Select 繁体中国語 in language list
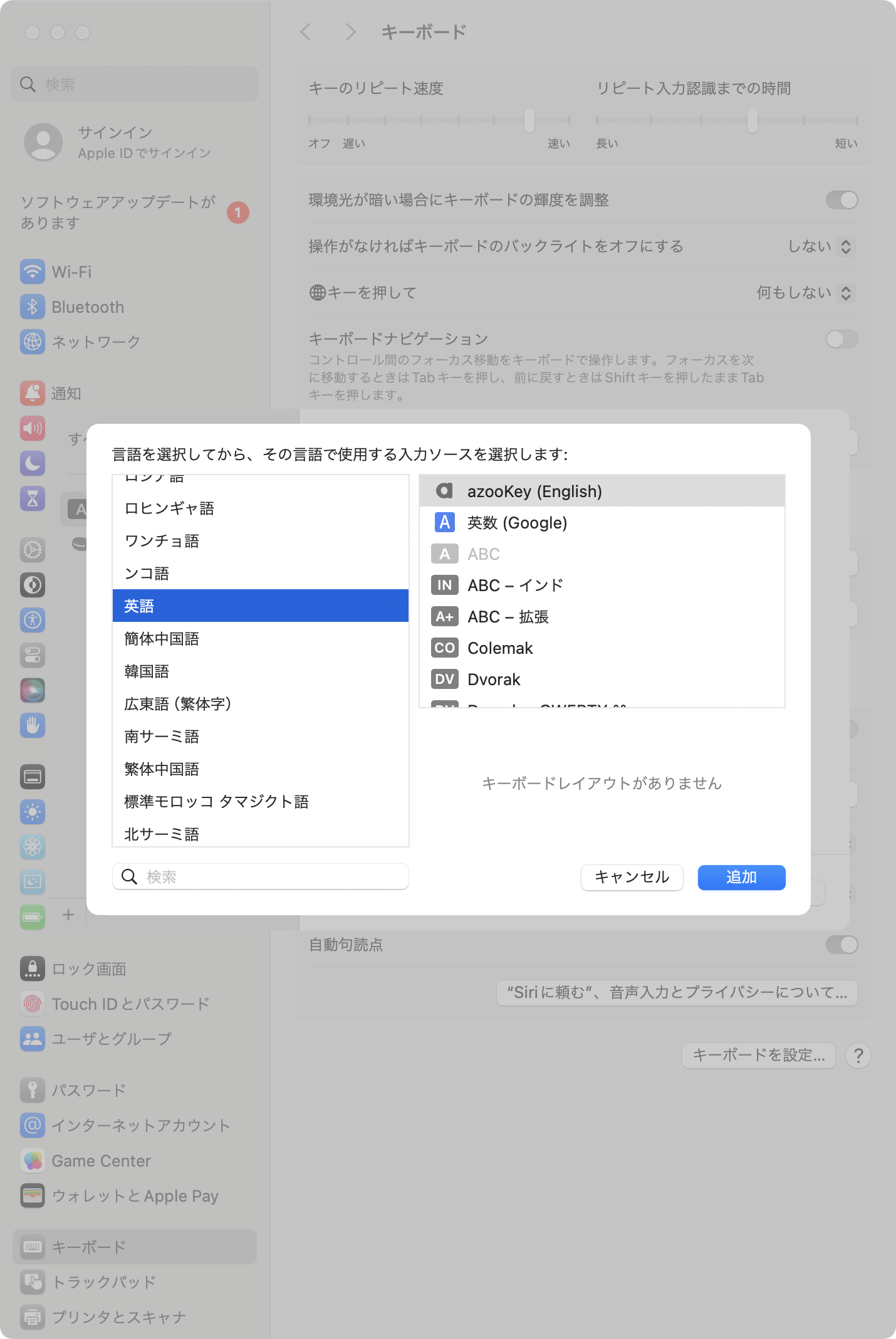The height and width of the screenshot is (1339, 896). (x=261, y=769)
